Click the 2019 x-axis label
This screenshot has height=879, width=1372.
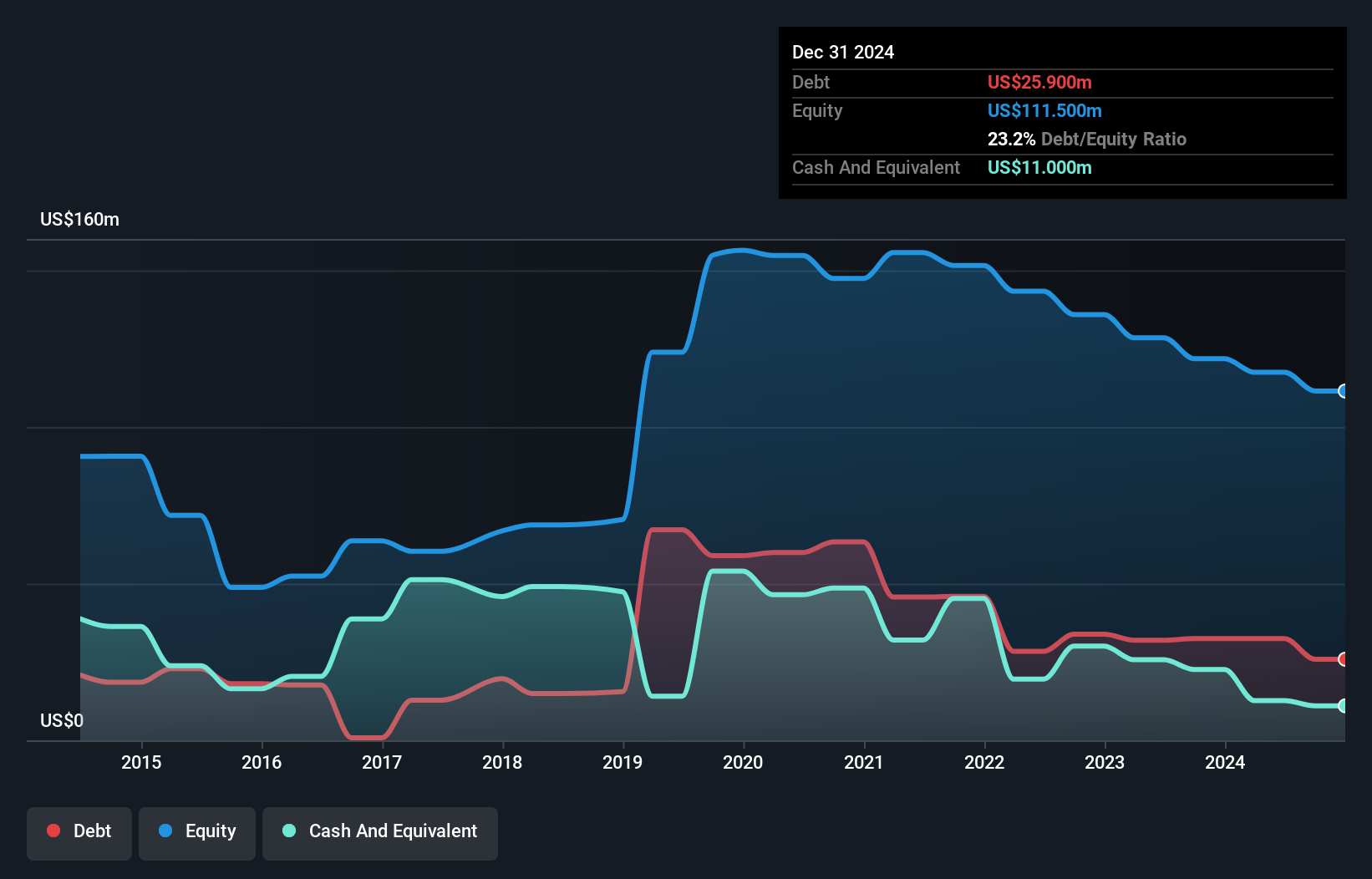tap(622, 762)
